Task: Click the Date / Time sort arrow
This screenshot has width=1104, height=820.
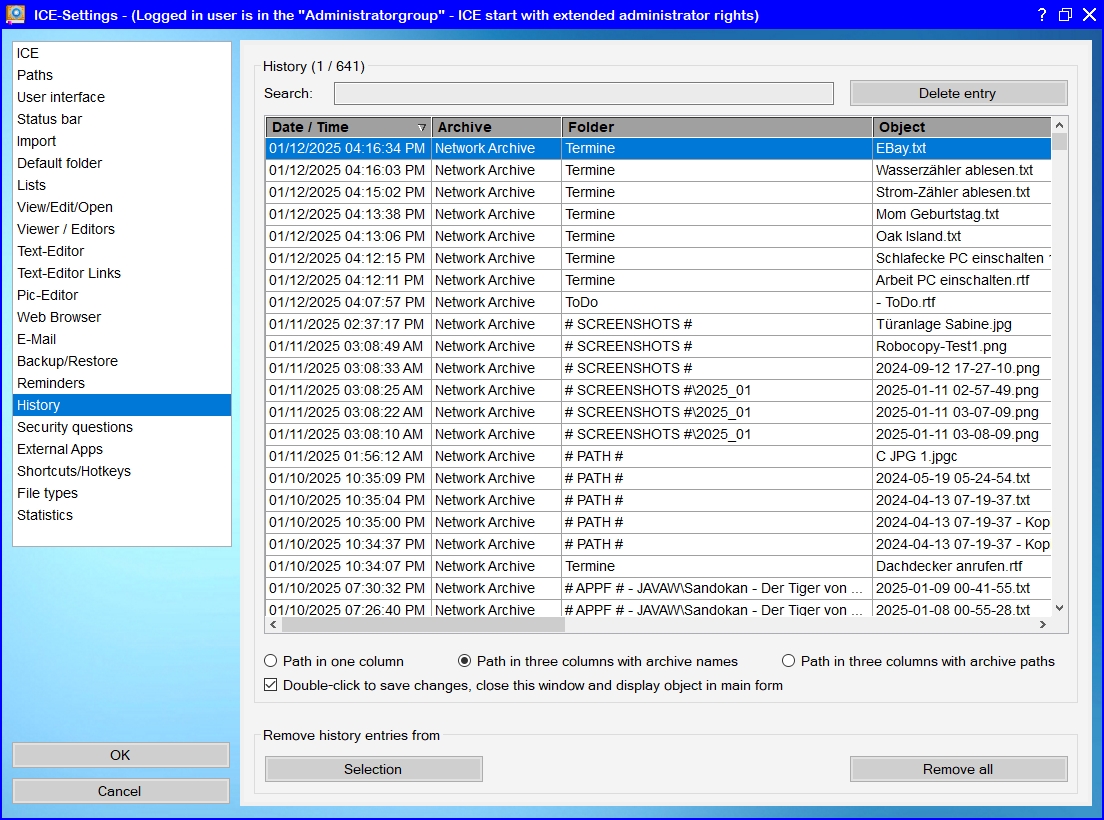Action: [x=421, y=128]
